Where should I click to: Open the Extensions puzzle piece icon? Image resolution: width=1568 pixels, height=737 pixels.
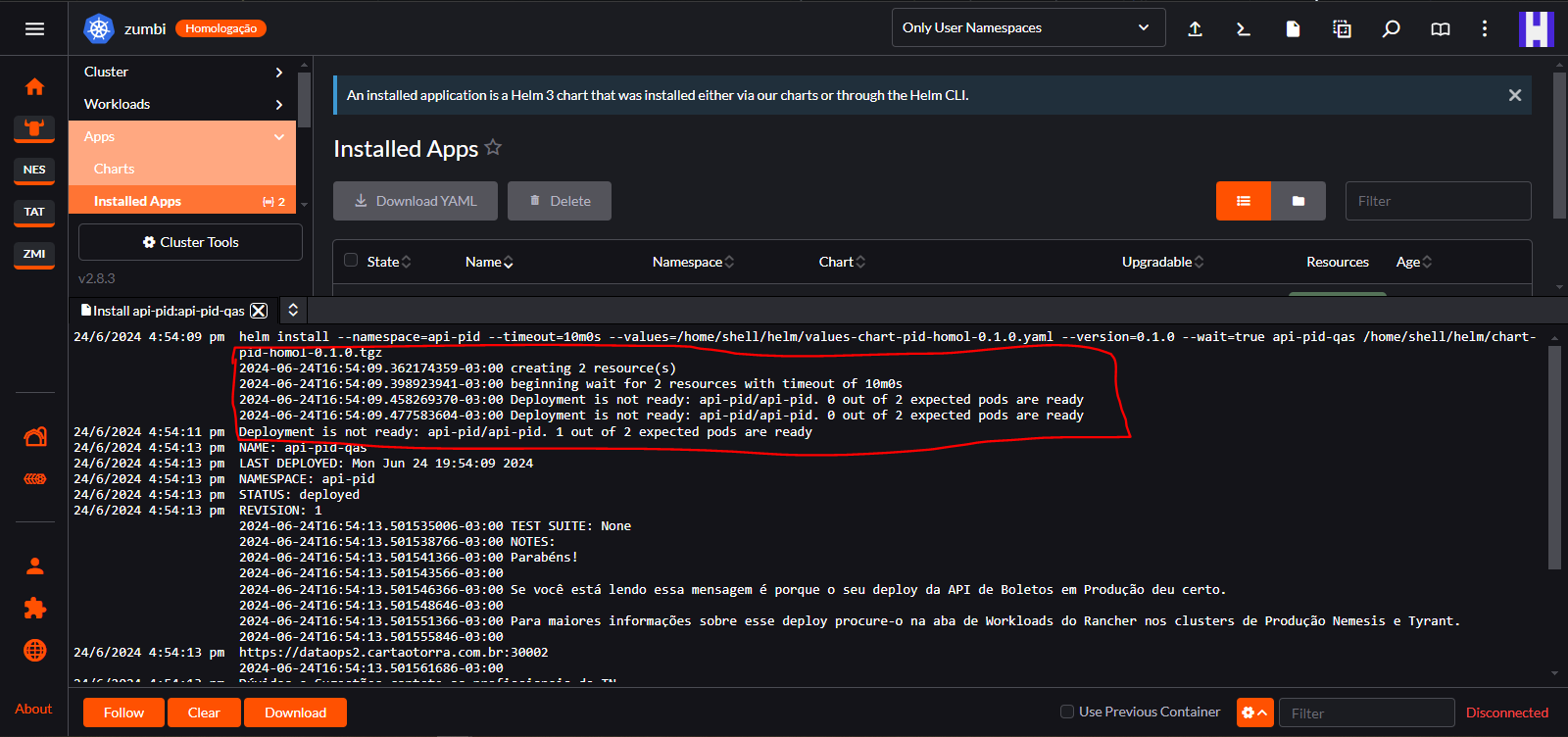[34, 609]
